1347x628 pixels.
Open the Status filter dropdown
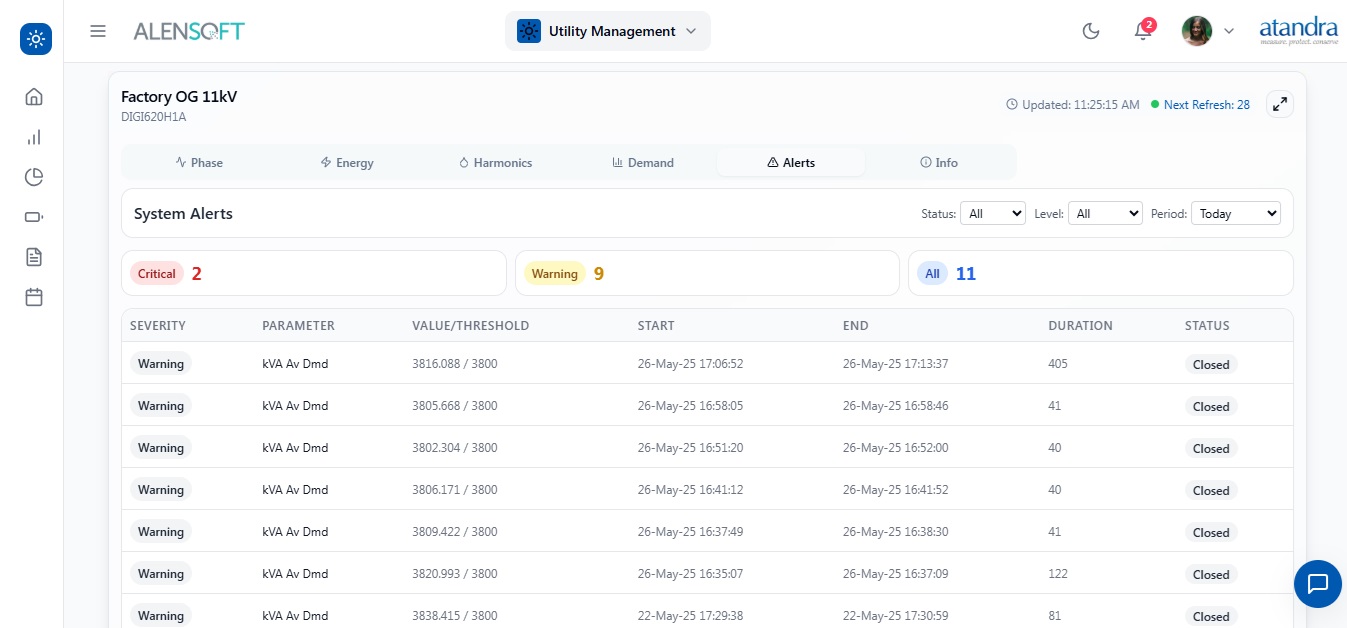(x=992, y=213)
